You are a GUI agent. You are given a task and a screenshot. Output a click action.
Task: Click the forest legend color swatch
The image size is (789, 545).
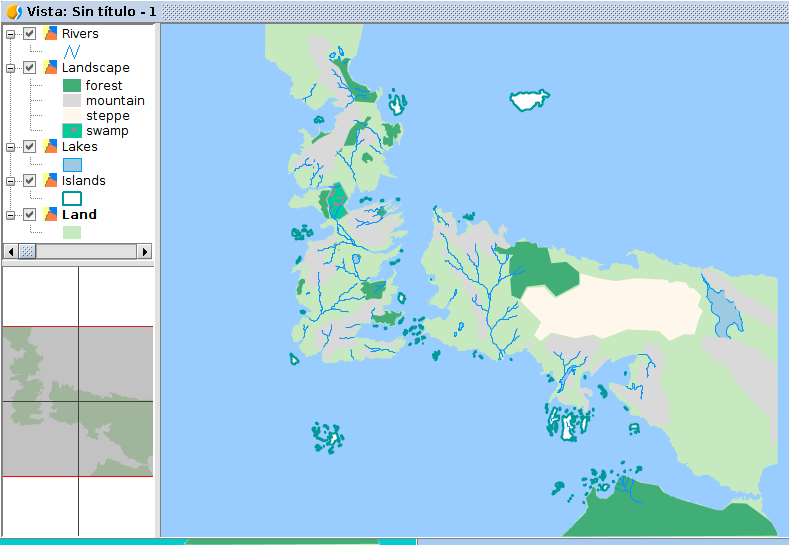point(72,86)
